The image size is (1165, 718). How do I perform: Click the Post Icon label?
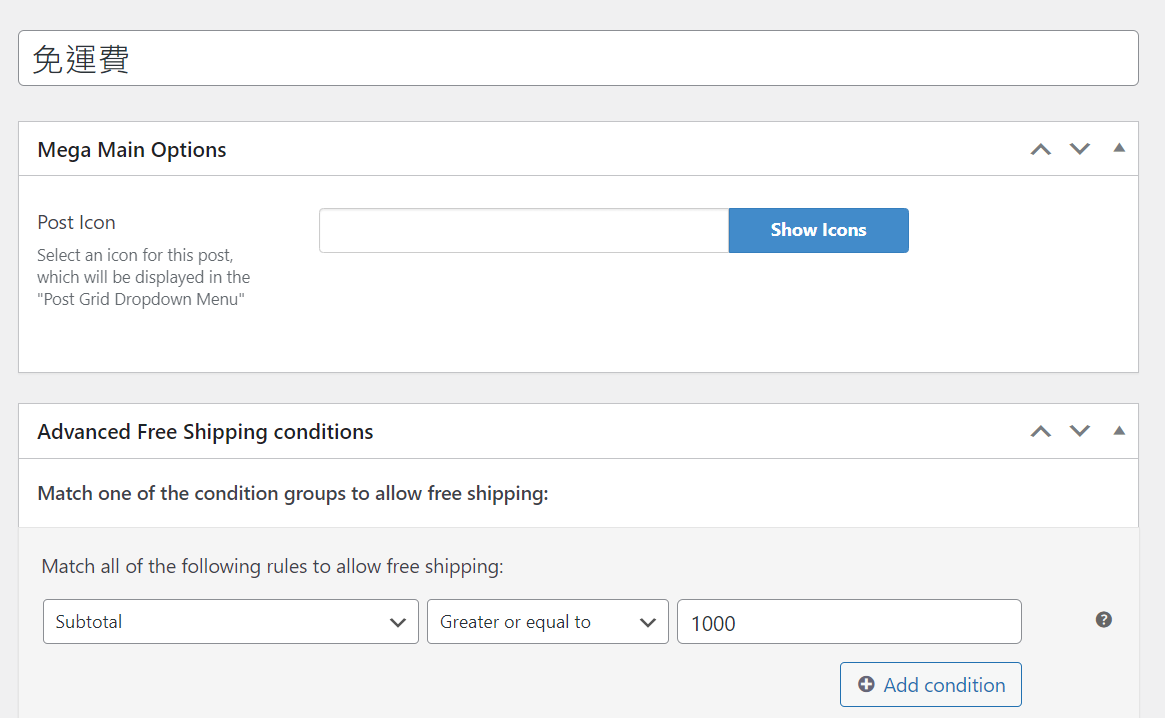coord(76,222)
